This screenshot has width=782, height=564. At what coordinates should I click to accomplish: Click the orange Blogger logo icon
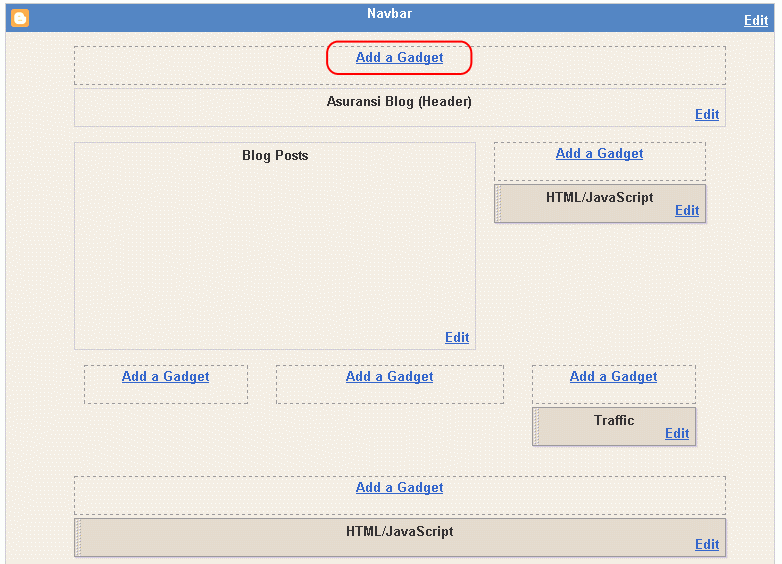tap(20, 18)
